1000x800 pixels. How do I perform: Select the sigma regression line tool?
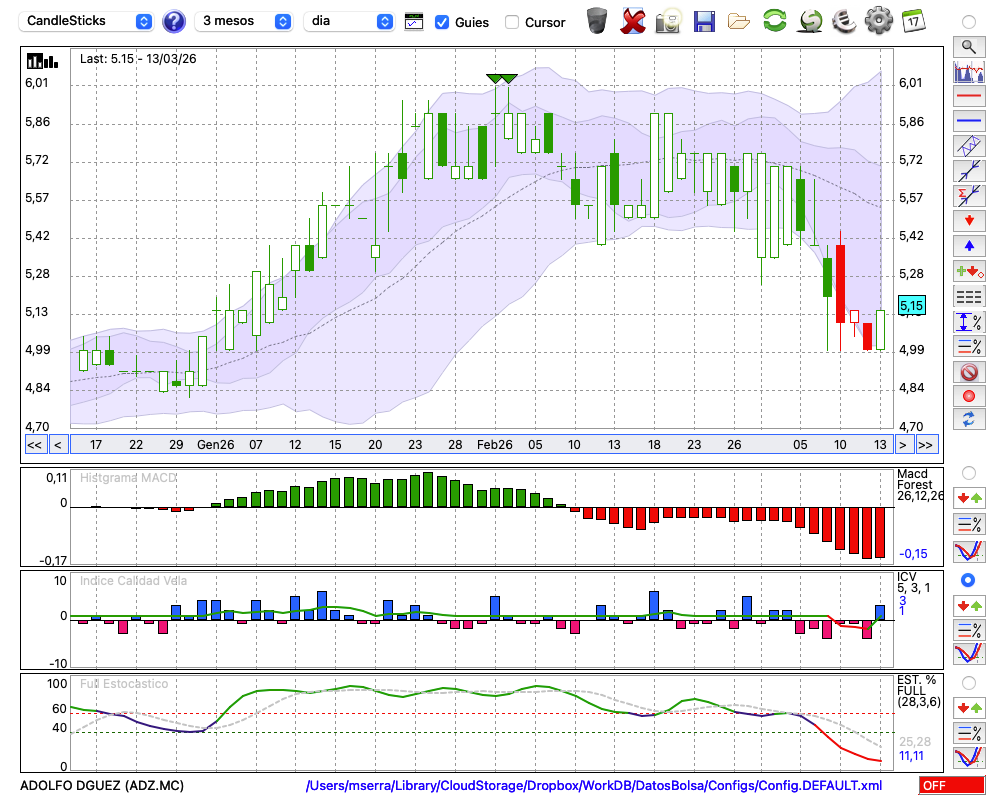[x=969, y=195]
